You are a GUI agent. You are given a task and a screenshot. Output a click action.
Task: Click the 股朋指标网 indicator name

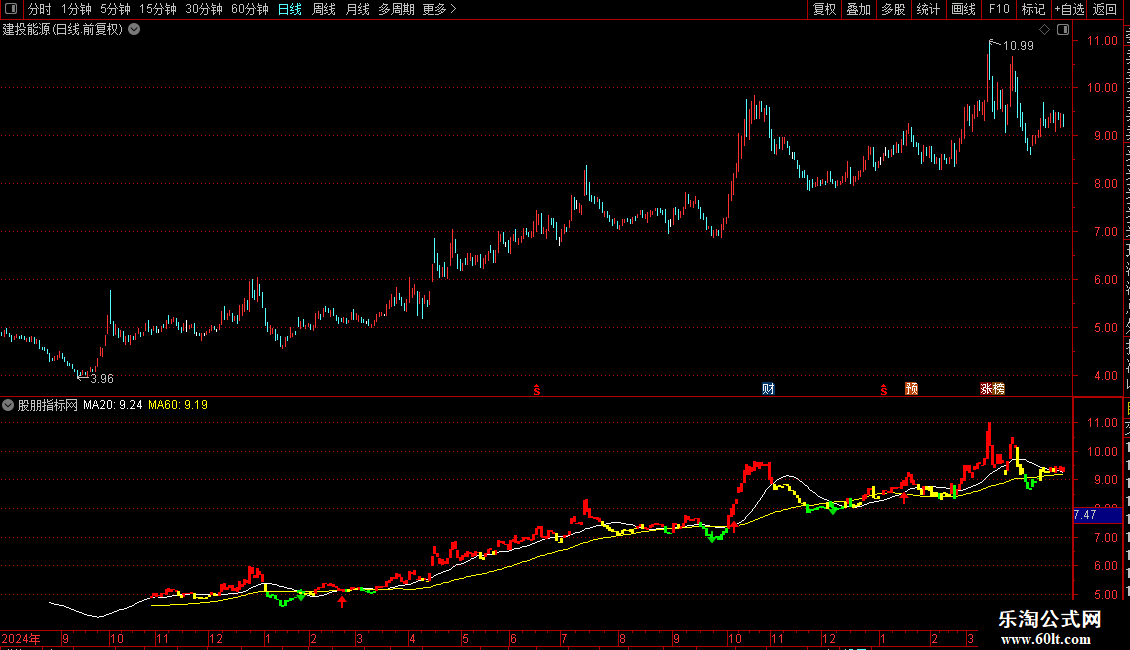48,405
